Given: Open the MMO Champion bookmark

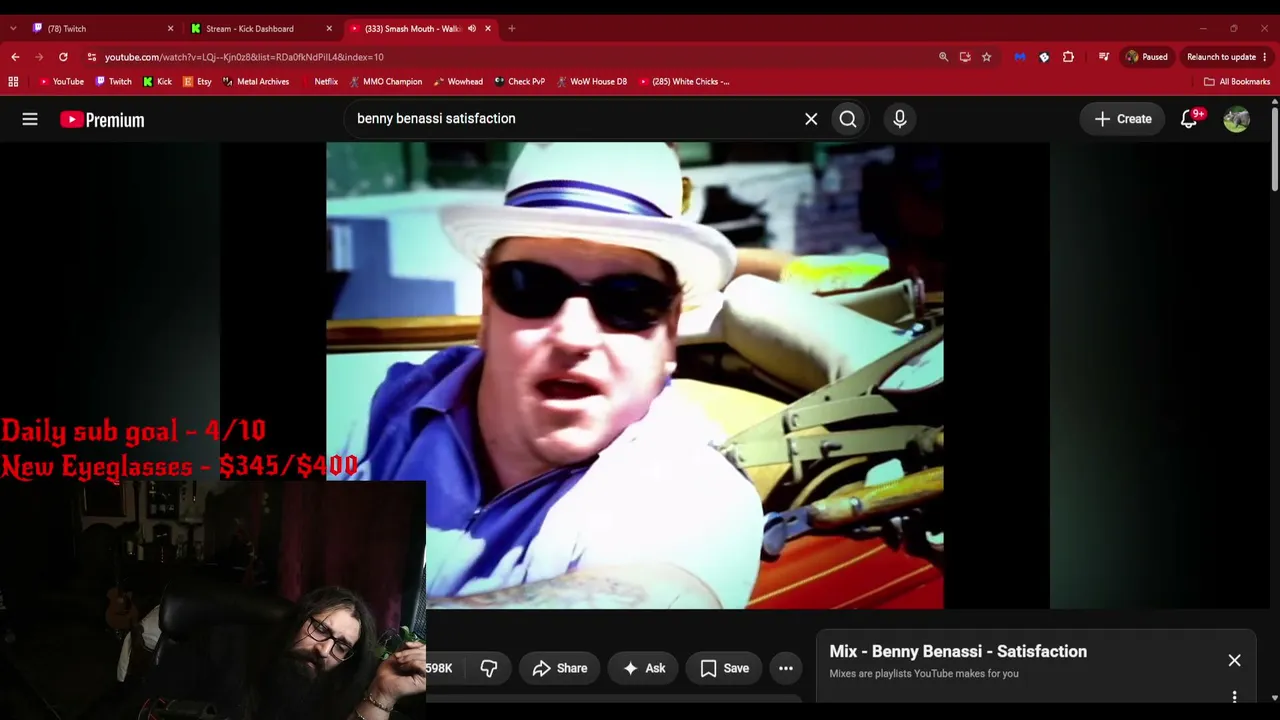Looking at the screenshot, I should pyautogui.click(x=385, y=82).
